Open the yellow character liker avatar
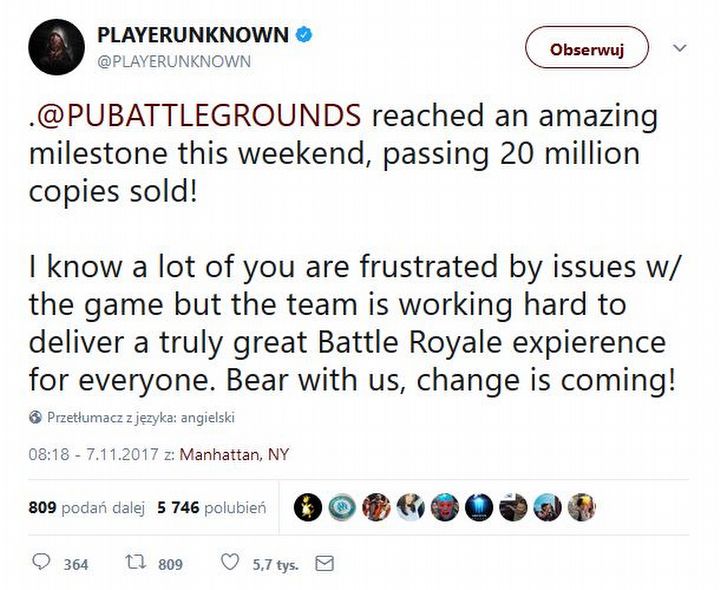The image size is (720, 590). (308, 508)
